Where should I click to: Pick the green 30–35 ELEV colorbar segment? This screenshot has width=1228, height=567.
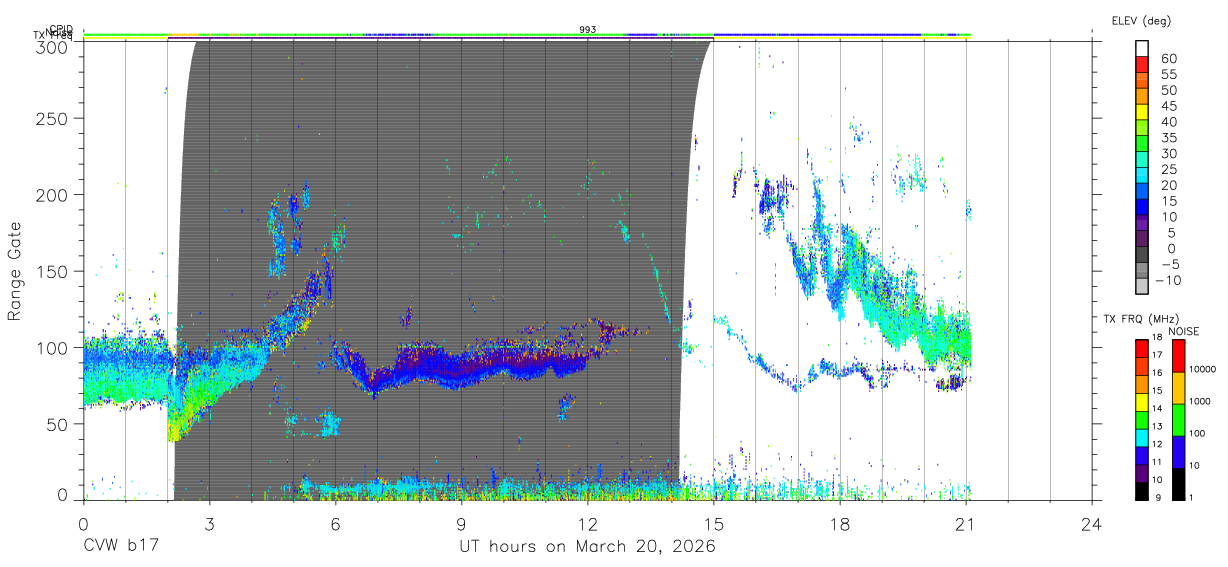(x=1142, y=143)
